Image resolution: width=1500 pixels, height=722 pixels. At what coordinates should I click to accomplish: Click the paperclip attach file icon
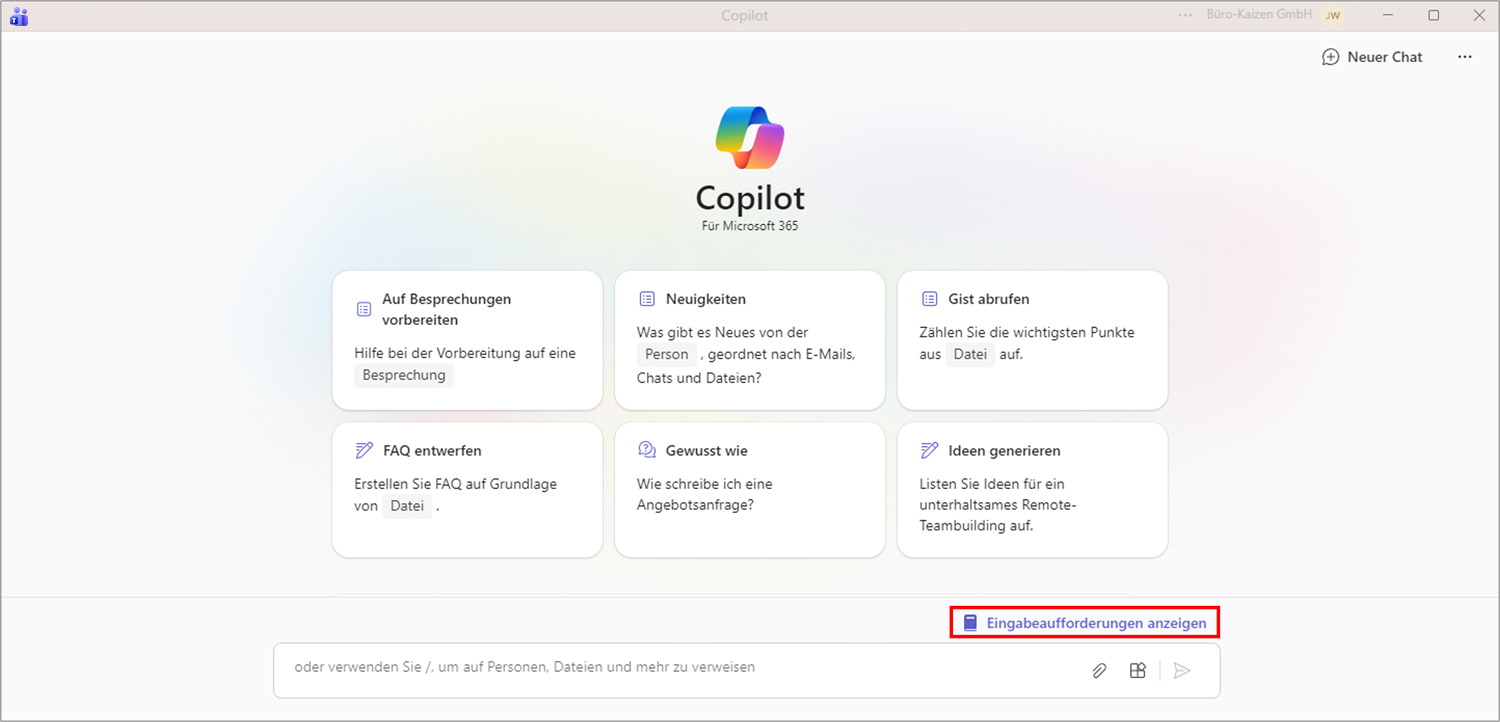1099,671
